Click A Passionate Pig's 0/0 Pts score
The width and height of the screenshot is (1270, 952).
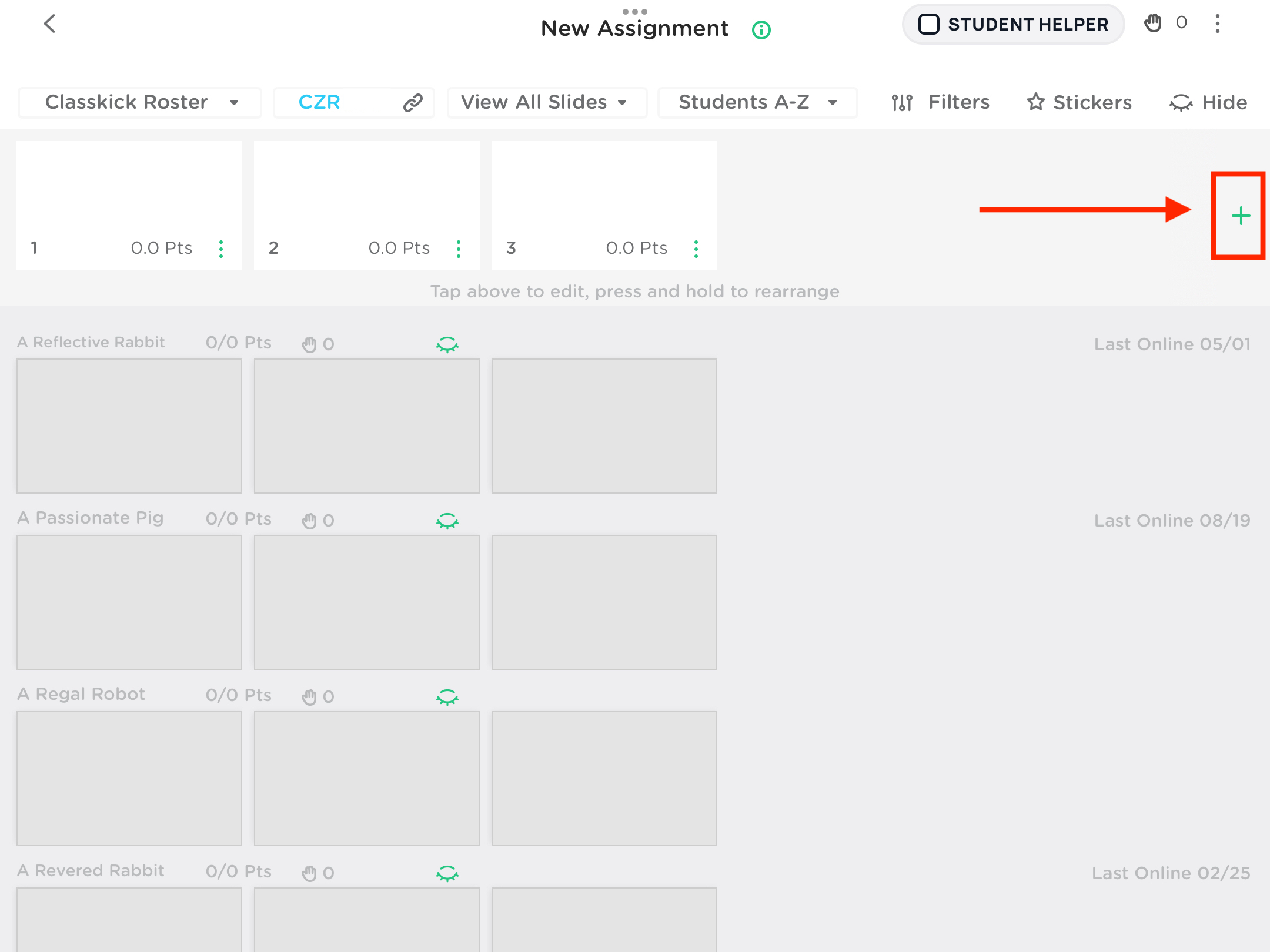pyautogui.click(x=239, y=519)
